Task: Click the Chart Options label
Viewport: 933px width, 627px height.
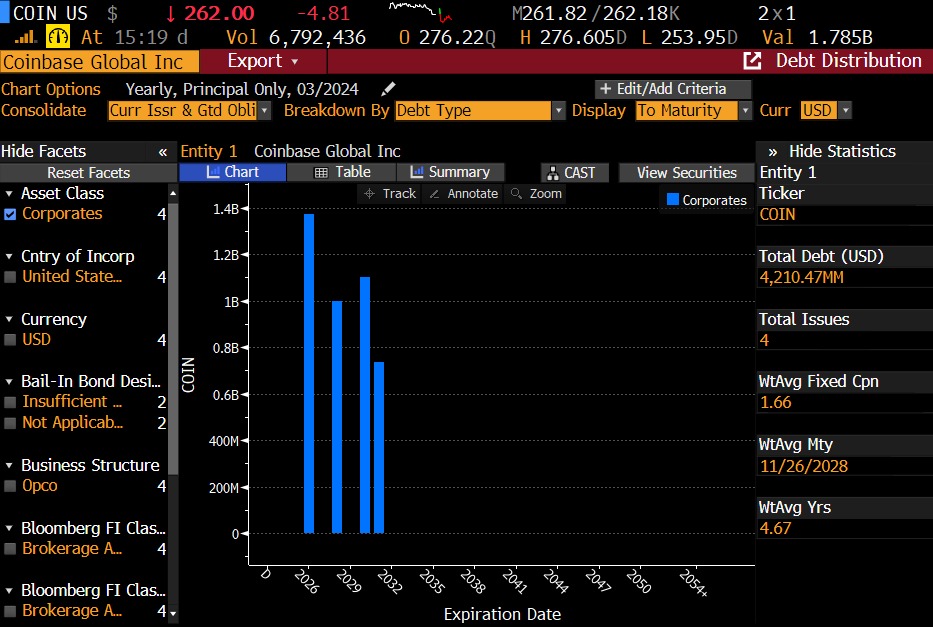Action: (x=51, y=89)
